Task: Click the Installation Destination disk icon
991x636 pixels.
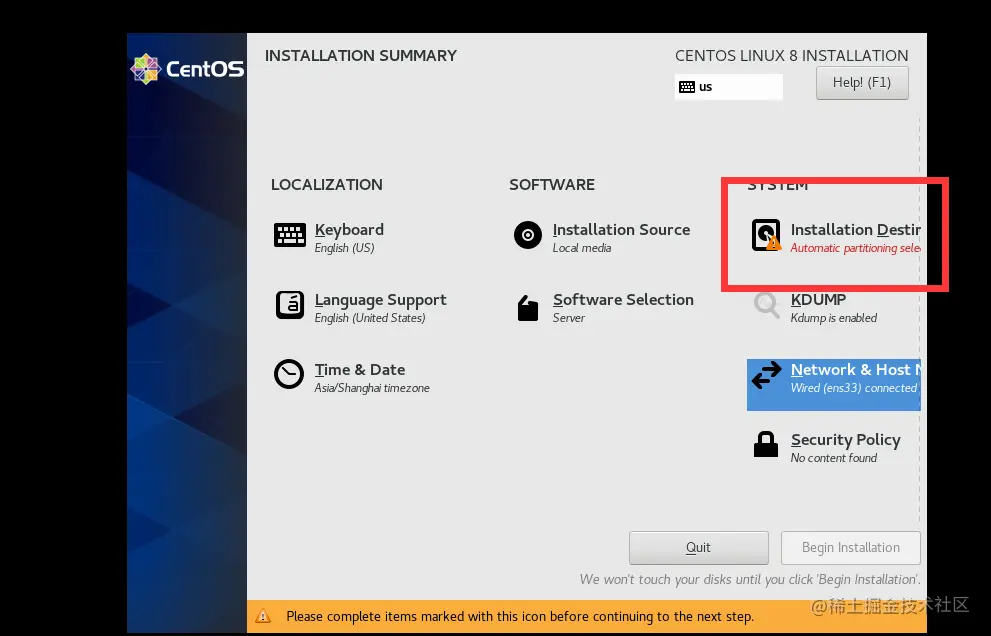Action: coord(766,235)
